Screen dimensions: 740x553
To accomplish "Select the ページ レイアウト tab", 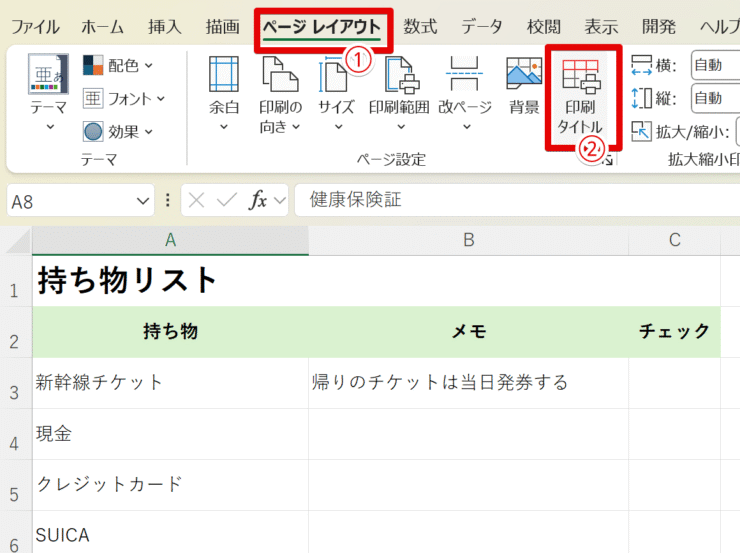I will 322,27.
